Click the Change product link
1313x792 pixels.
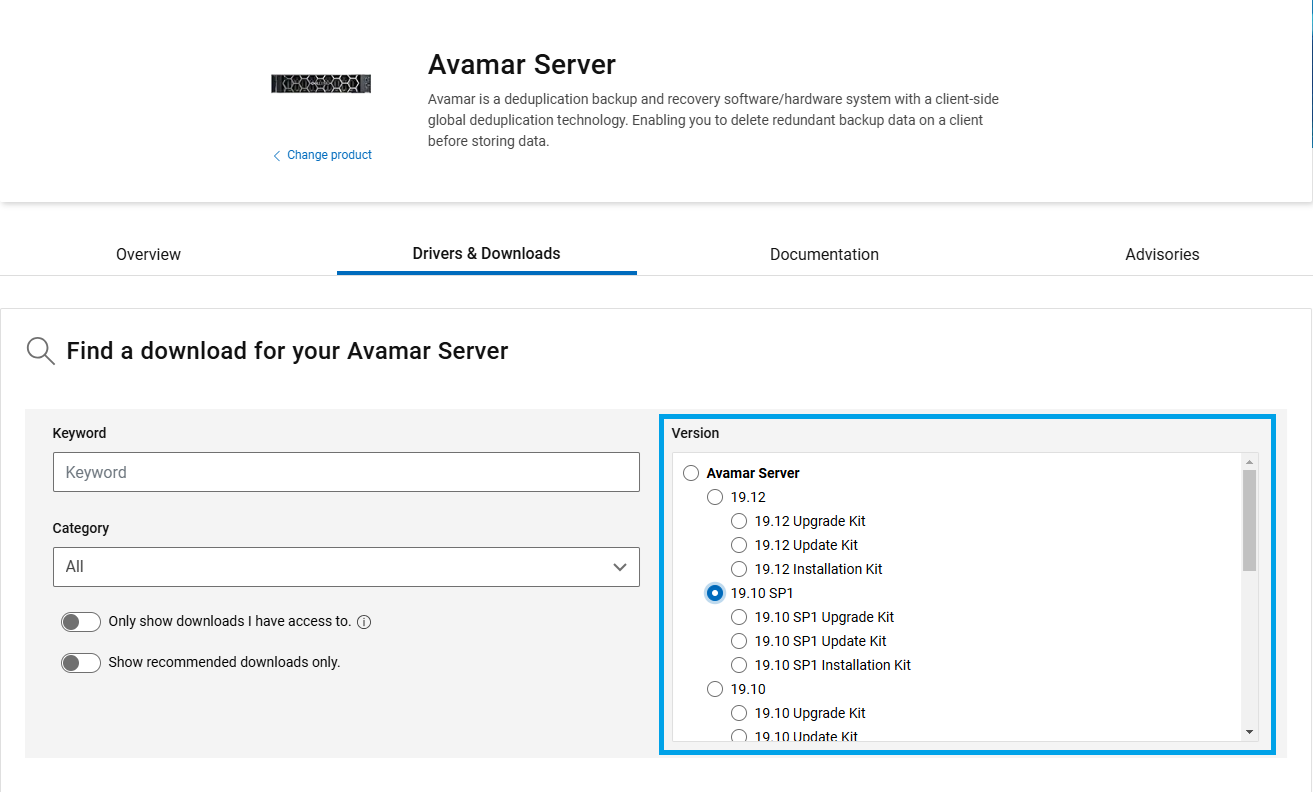(x=328, y=155)
